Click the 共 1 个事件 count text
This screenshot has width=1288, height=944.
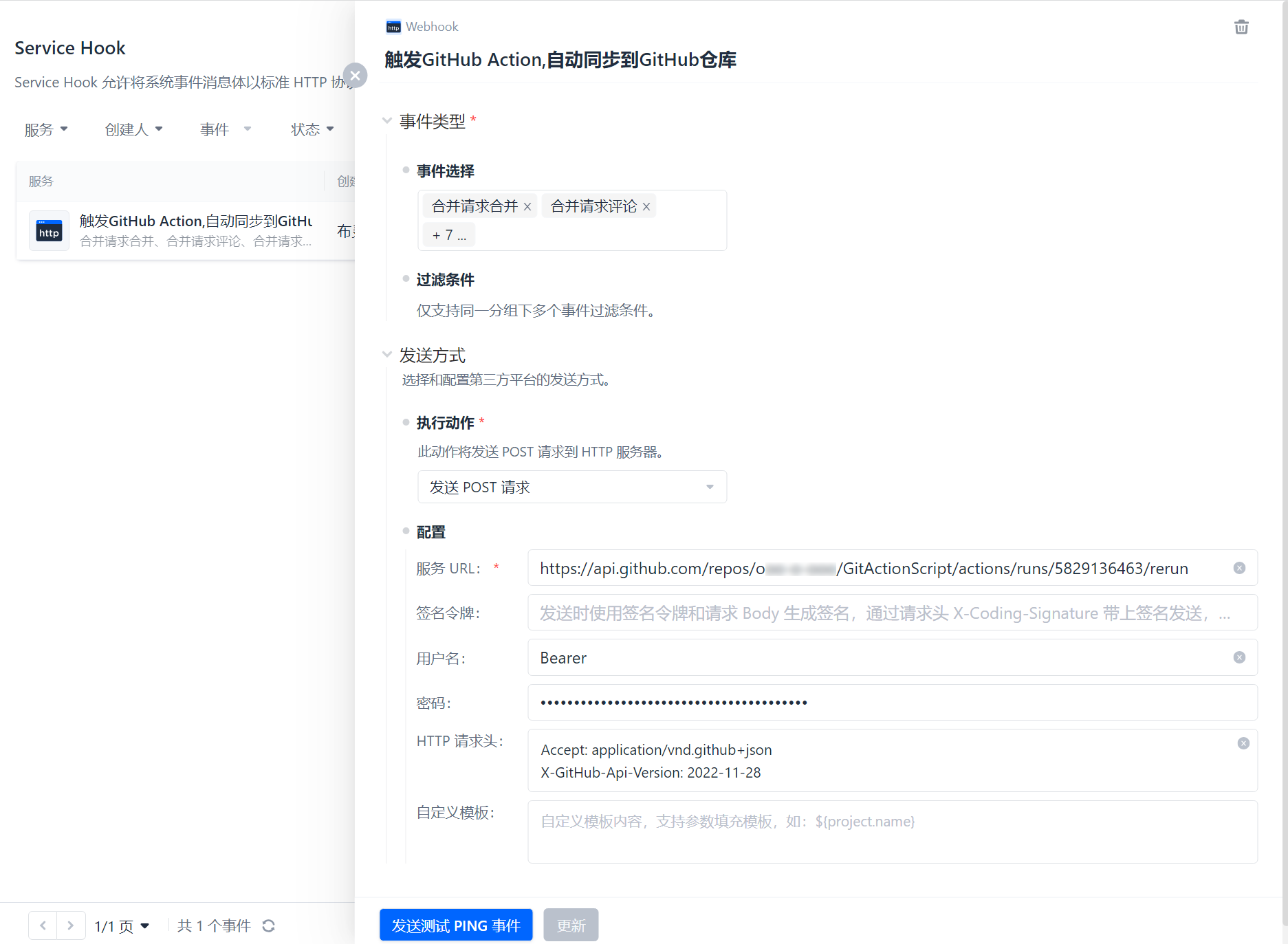214,926
